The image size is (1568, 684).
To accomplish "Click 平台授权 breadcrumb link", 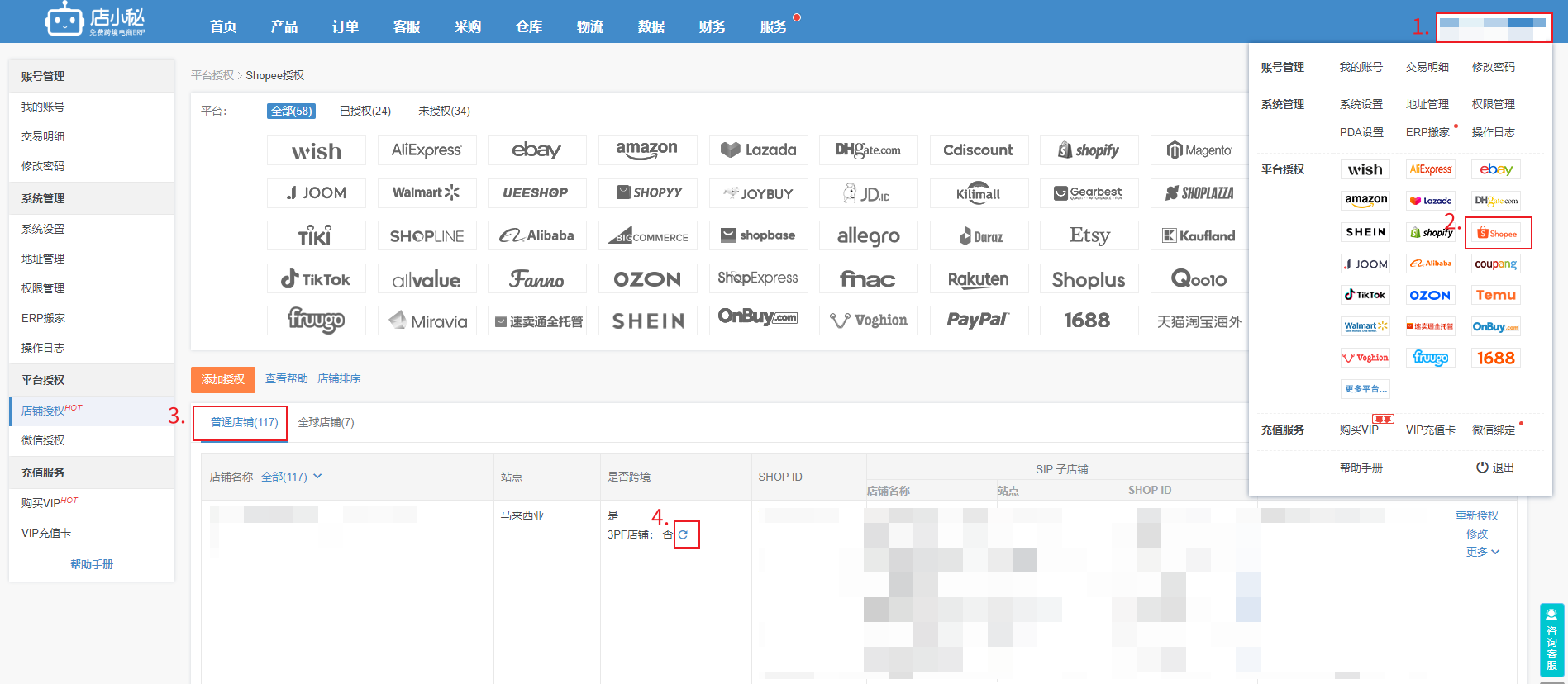I will 212,75.
